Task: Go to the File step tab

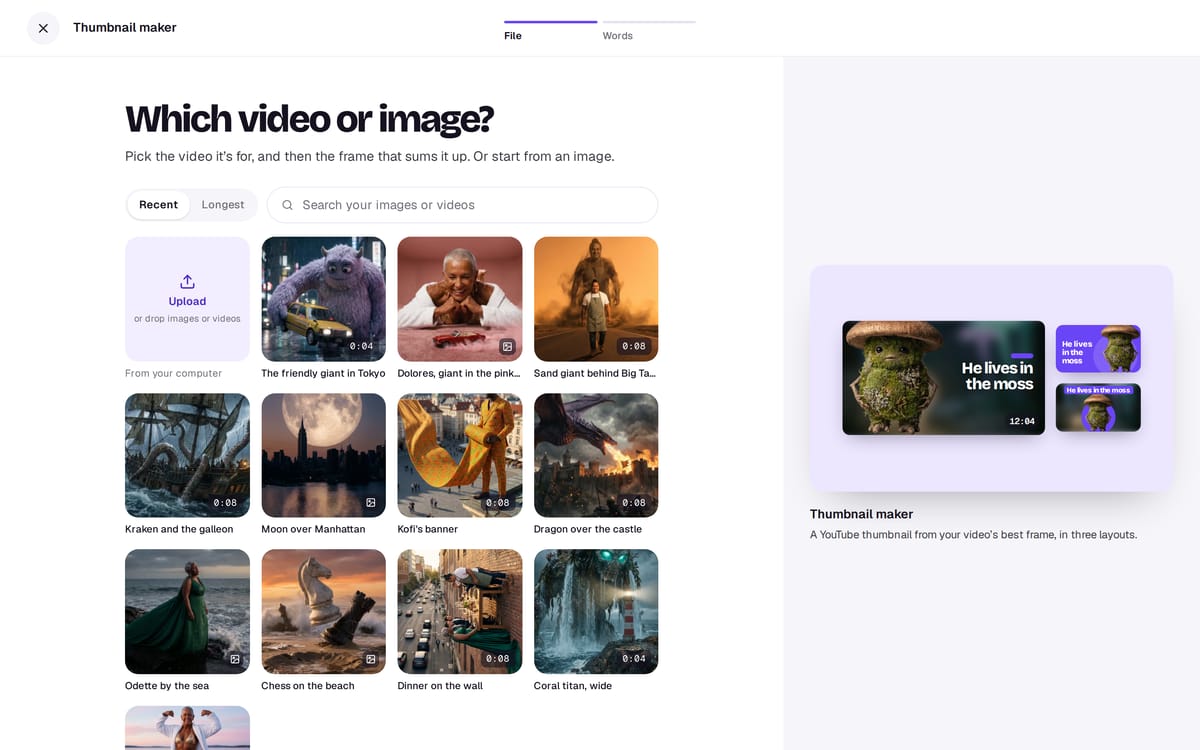Action: pos(550,30)
